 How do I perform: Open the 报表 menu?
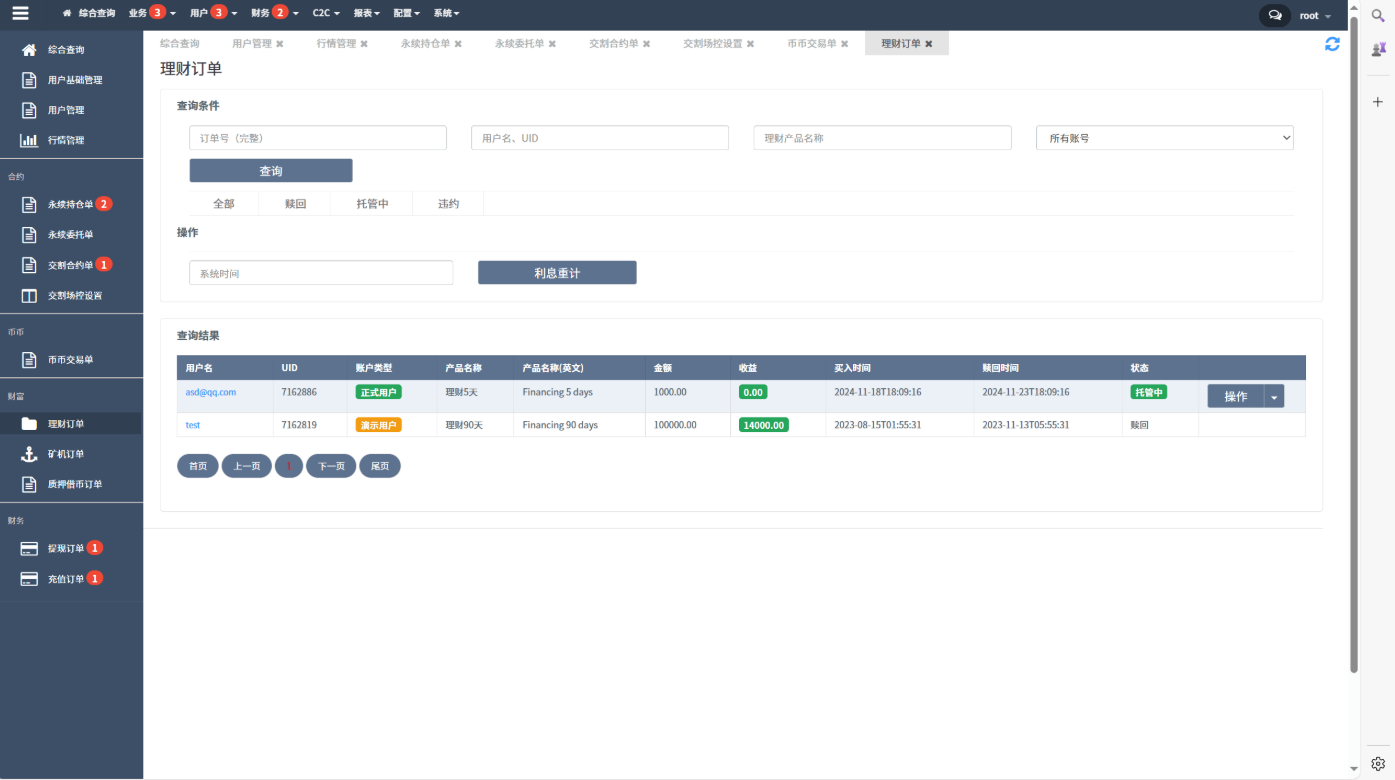366,14
